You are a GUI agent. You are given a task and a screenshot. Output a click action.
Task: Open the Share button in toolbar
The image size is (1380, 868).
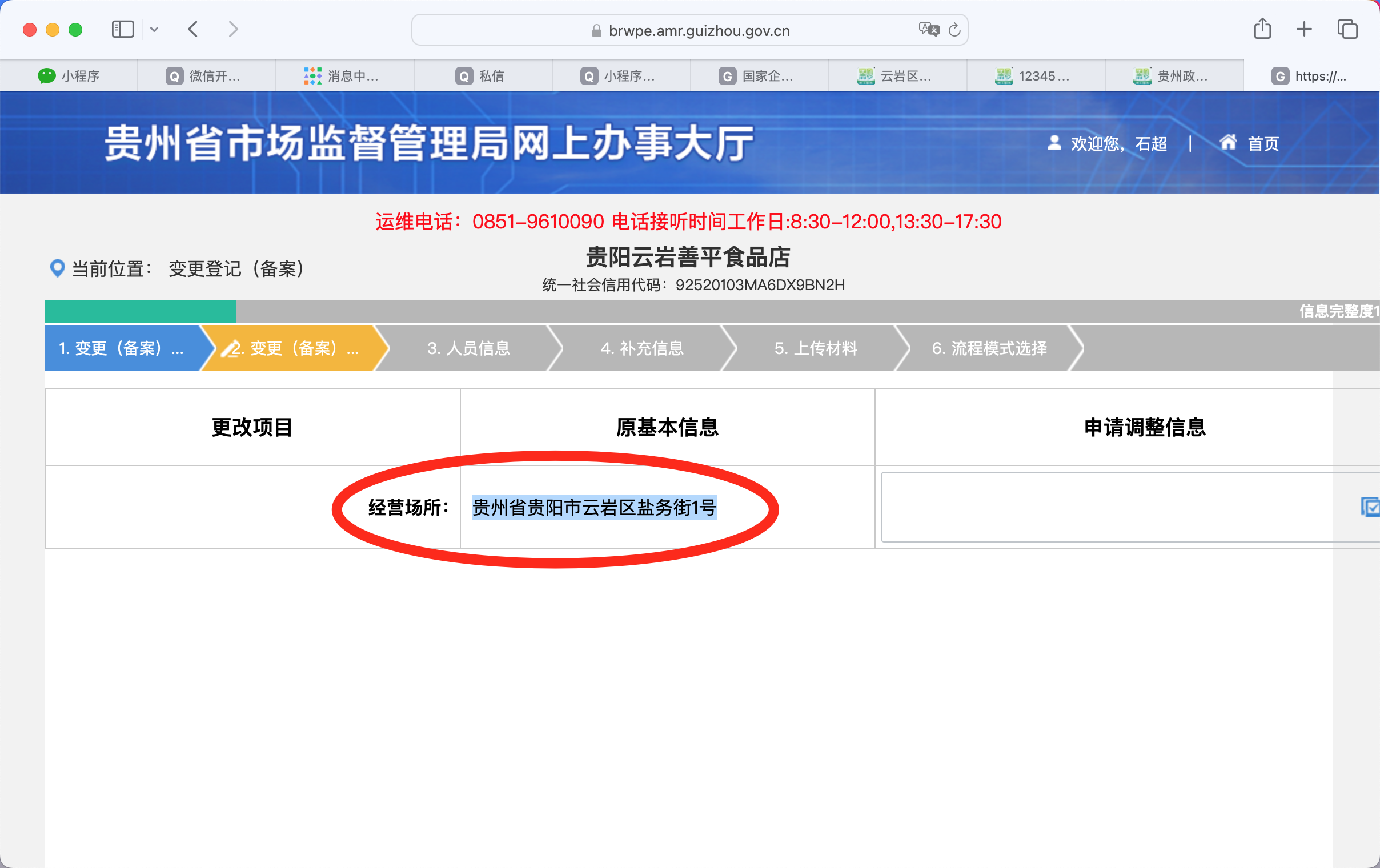click(x=1262, y=29)
